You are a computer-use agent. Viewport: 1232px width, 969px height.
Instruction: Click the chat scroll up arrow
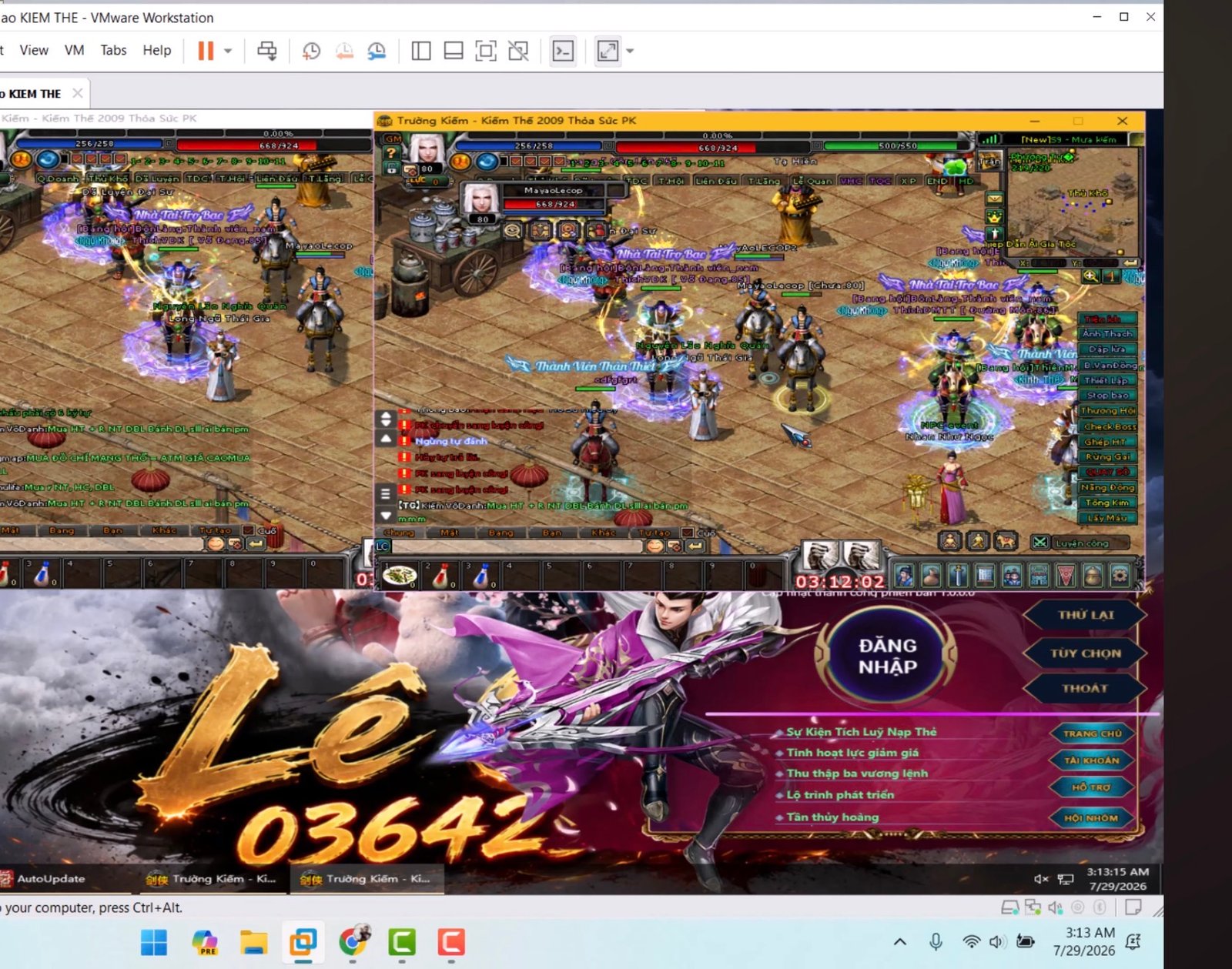(x=387, y=439)
